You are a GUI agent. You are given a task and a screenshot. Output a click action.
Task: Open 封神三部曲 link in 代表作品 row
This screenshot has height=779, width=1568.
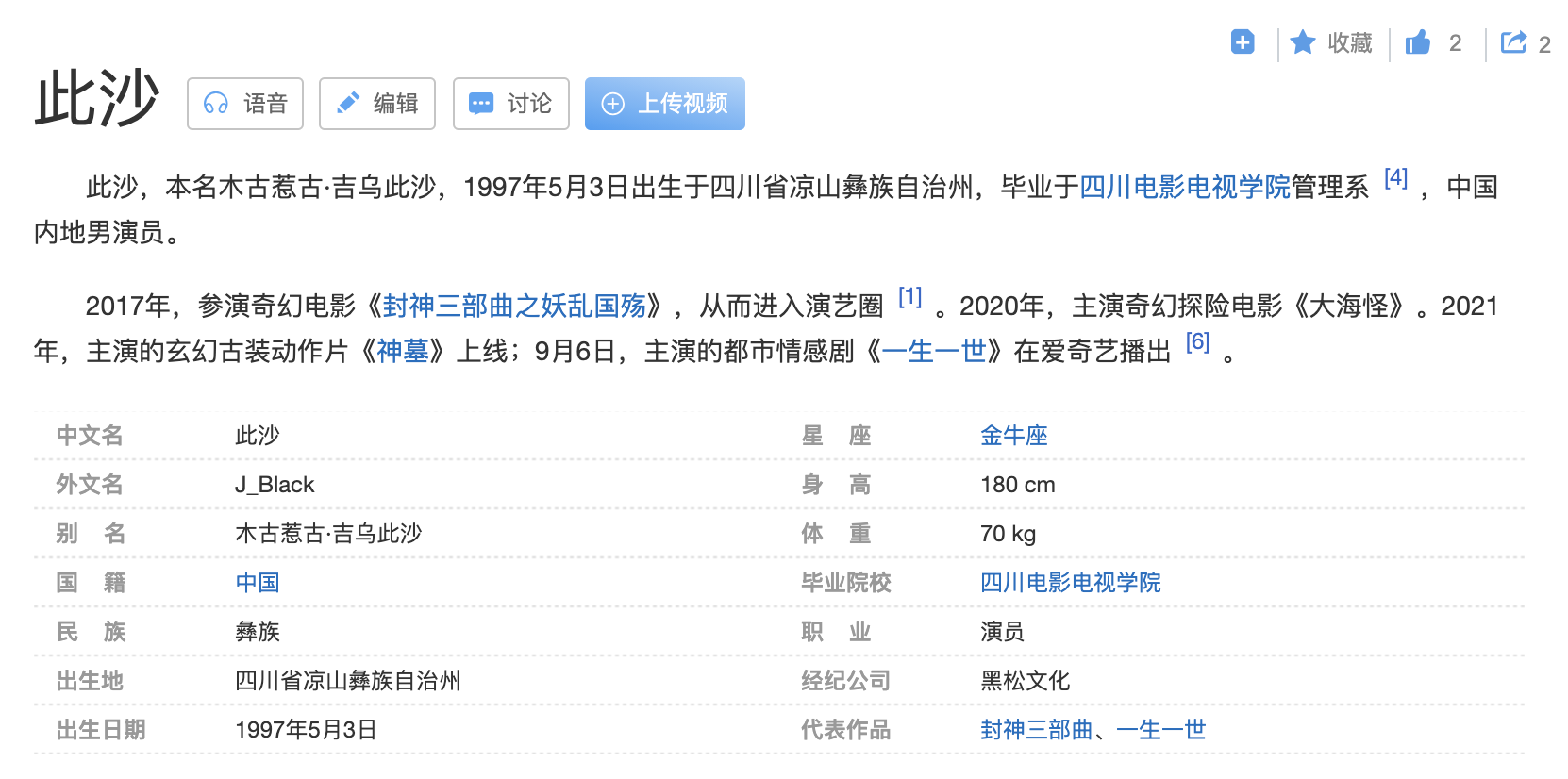coord(1037,730)
